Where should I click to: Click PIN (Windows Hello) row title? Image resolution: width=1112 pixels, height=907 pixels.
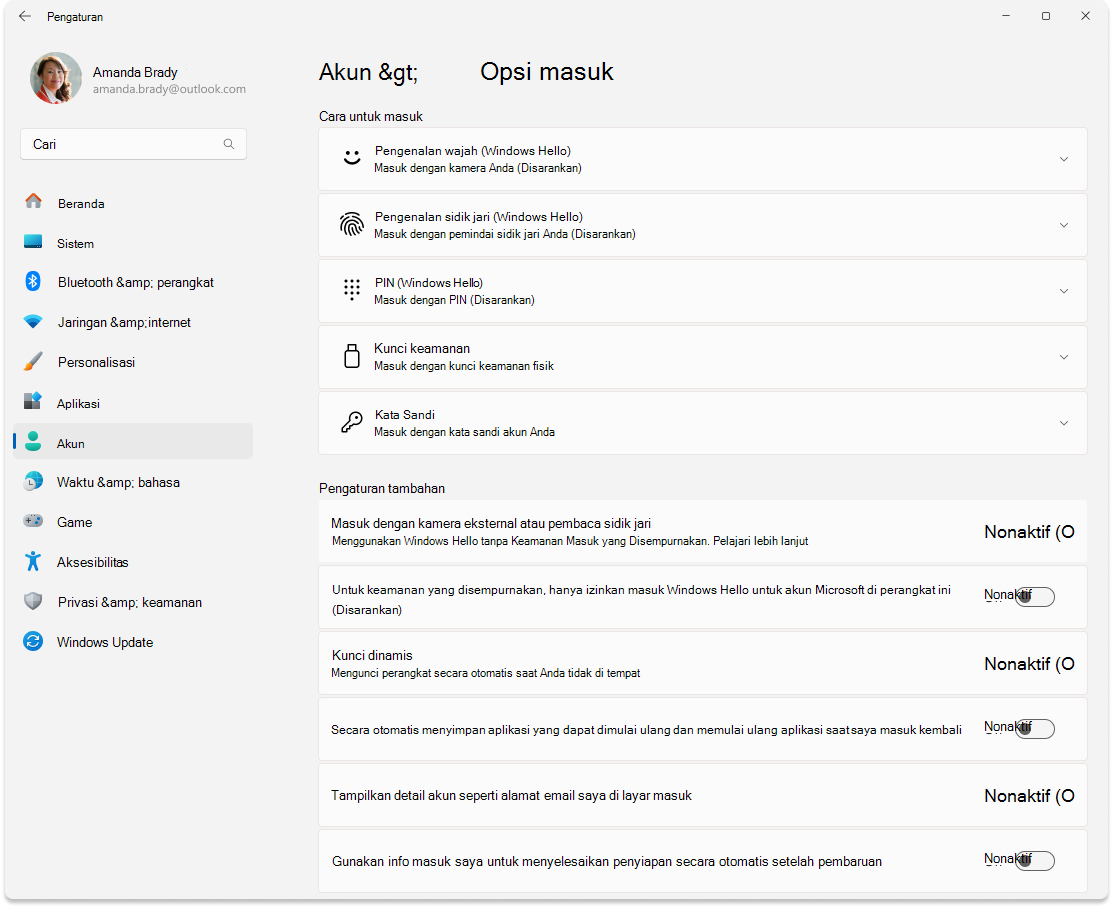(428, 283)
